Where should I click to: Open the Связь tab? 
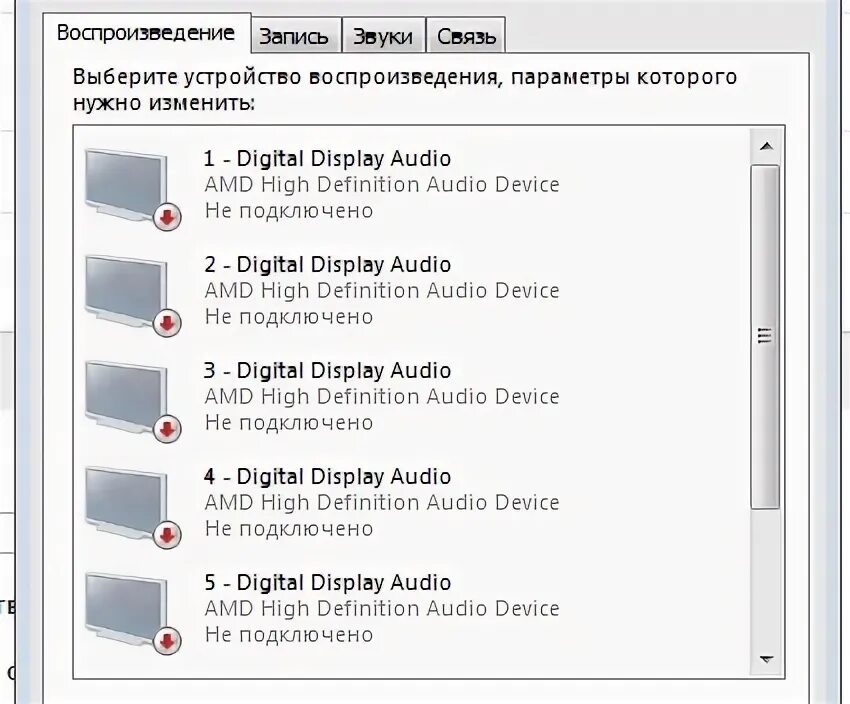click(466, 36)
